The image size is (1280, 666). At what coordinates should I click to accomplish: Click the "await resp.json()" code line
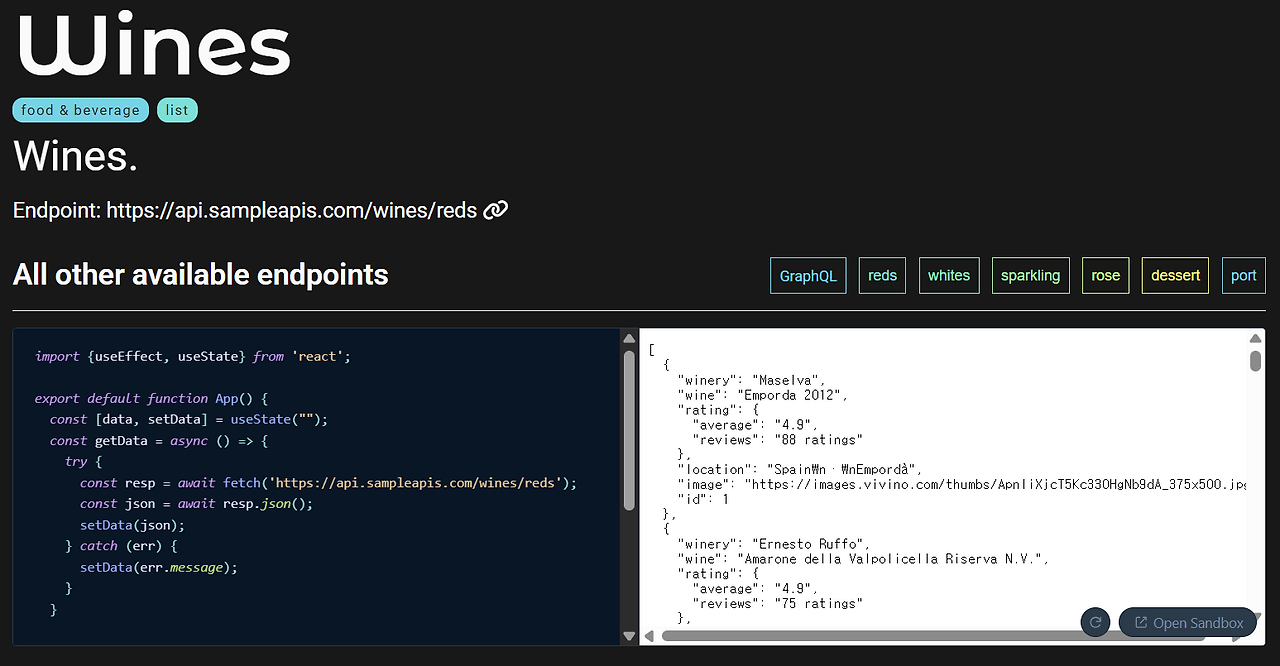point(197,503)
